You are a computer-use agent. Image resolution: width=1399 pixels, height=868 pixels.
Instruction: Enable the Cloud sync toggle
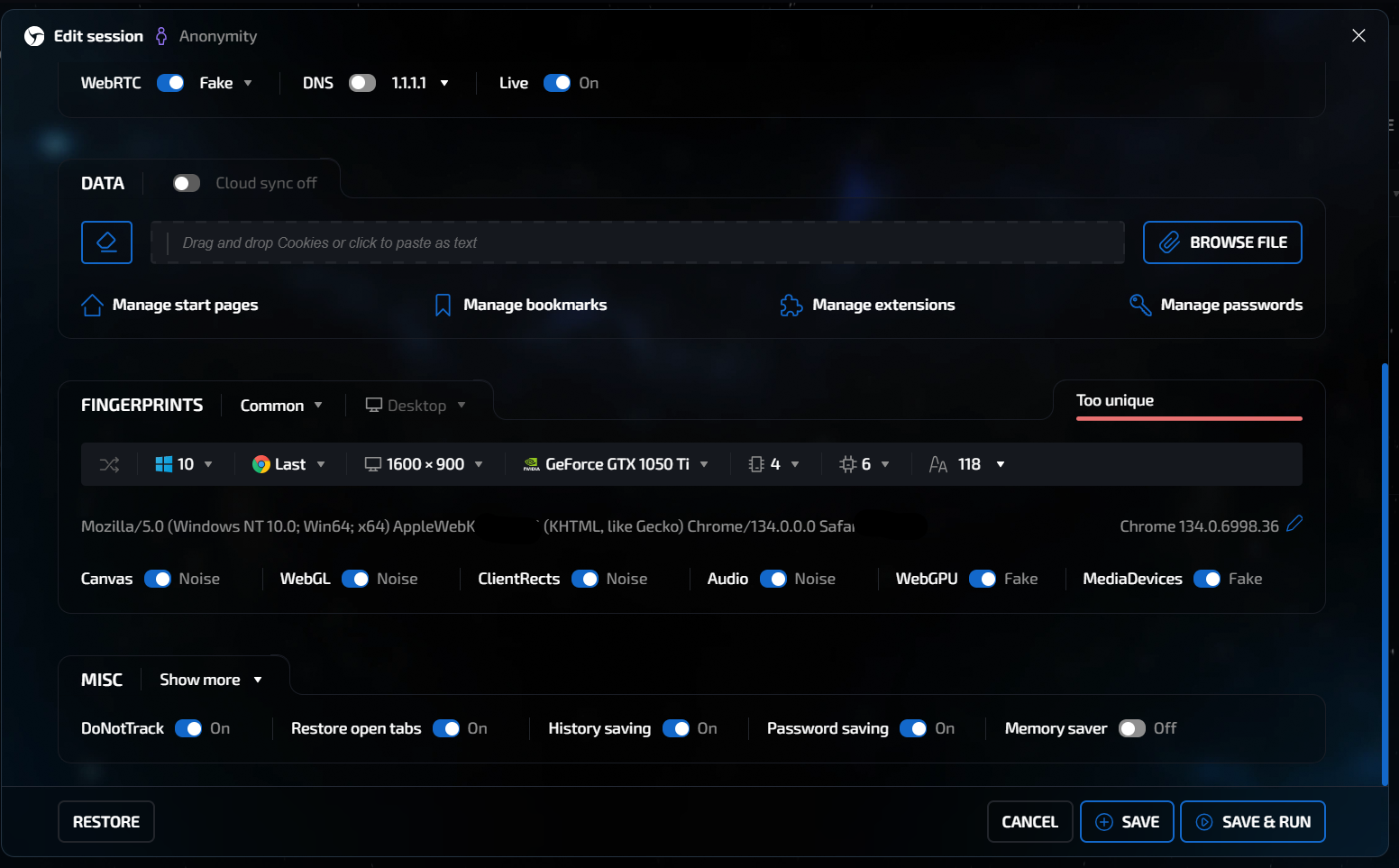click(186, 184)
